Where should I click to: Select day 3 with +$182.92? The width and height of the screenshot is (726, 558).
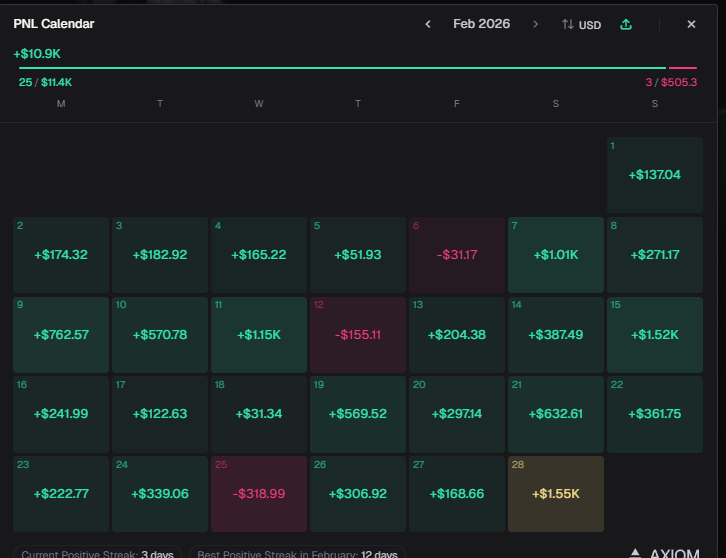160,255
